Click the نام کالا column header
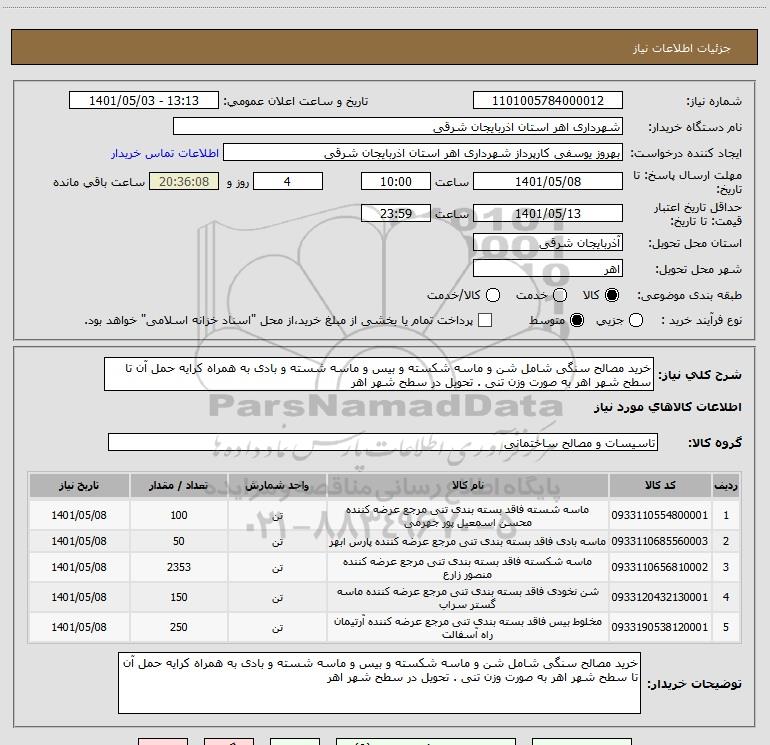Image resolution: width=770 pixels, height=745 pixels. [468, 486]
